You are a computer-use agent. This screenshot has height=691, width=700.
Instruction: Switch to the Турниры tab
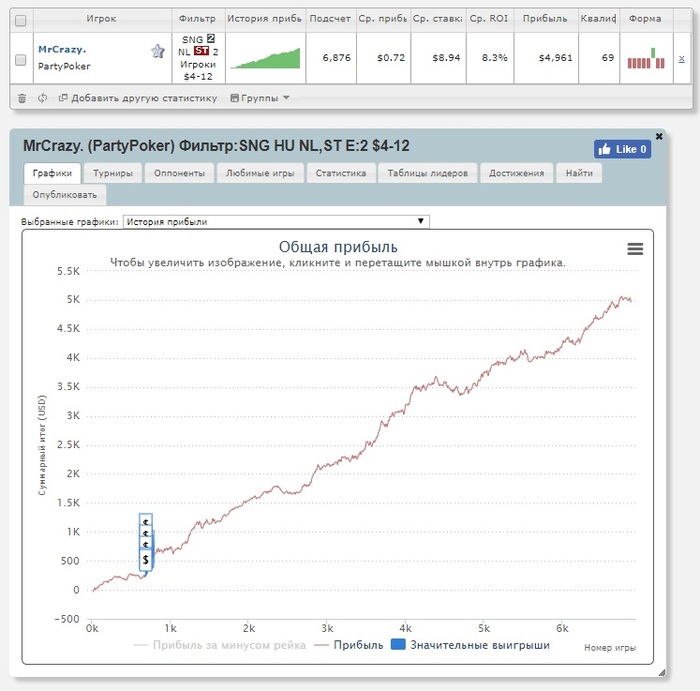point(113,173)
